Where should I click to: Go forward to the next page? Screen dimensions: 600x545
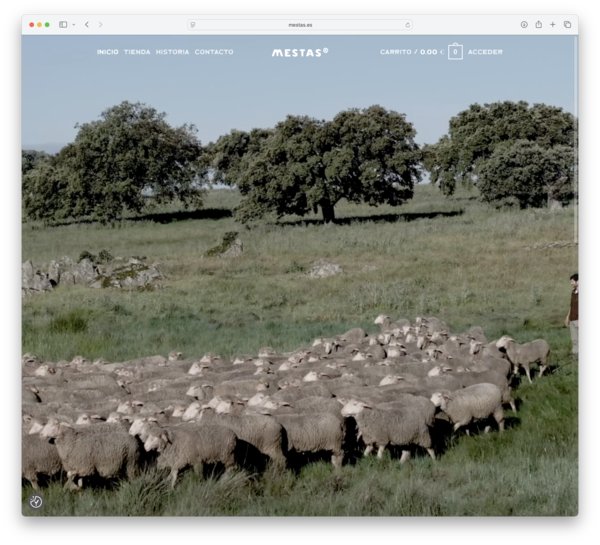(100, 24)
